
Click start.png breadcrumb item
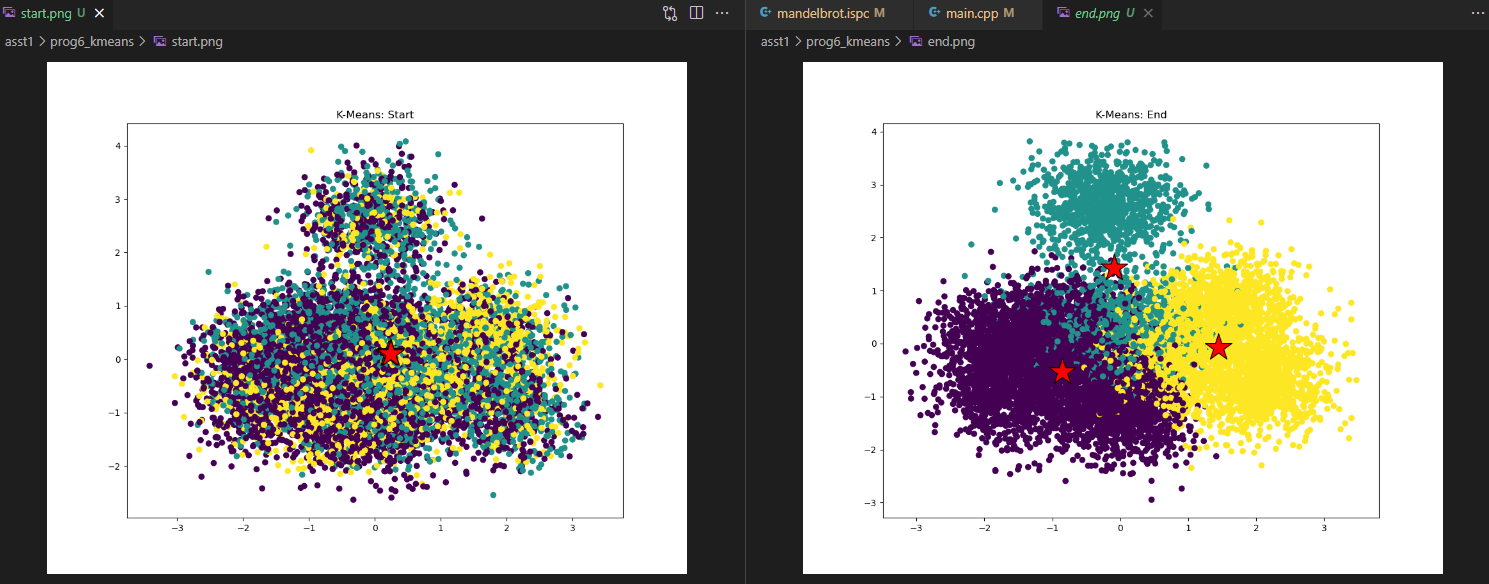click(x=197, y=41)
